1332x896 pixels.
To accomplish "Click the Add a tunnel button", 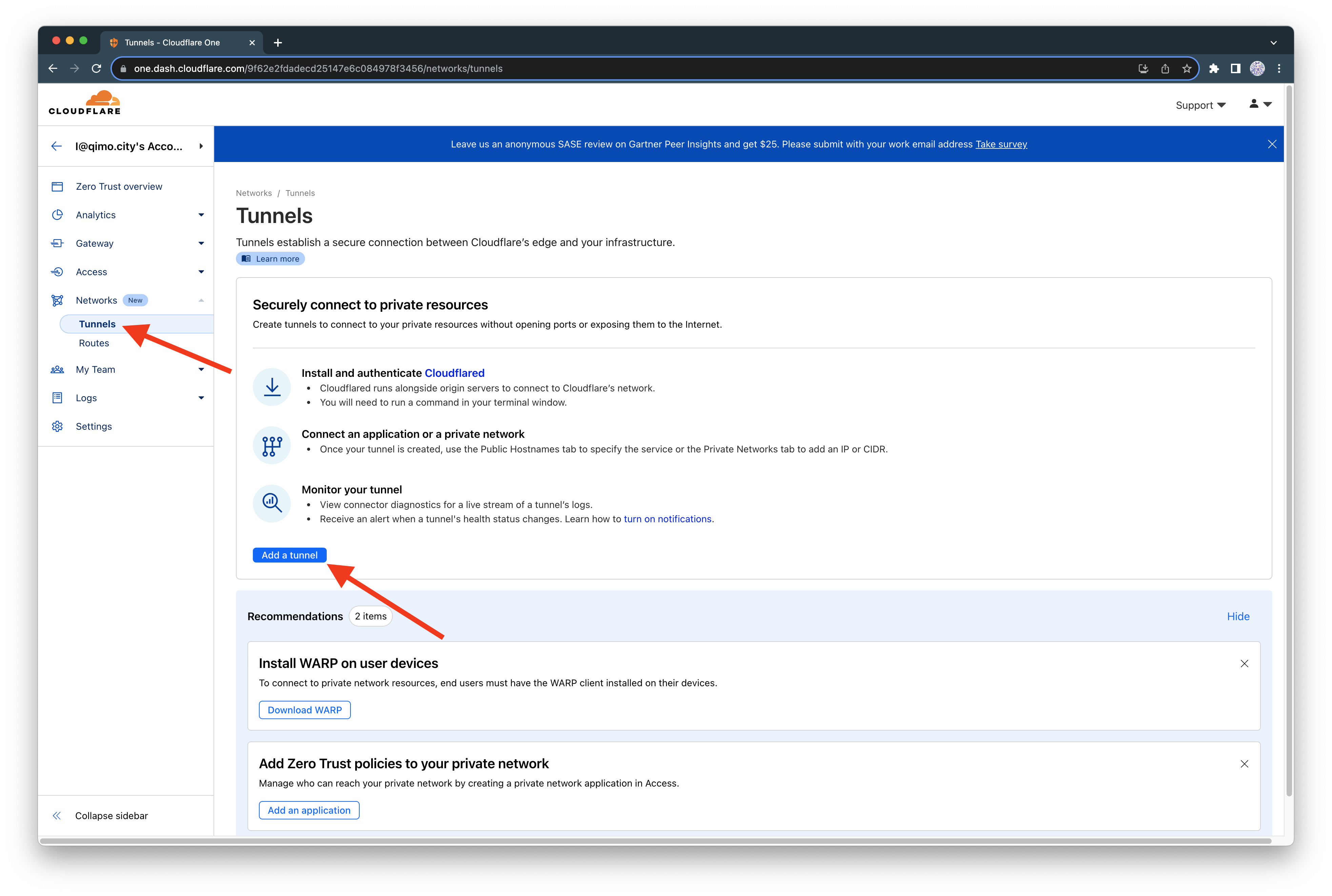I will [x=289, y=555].
